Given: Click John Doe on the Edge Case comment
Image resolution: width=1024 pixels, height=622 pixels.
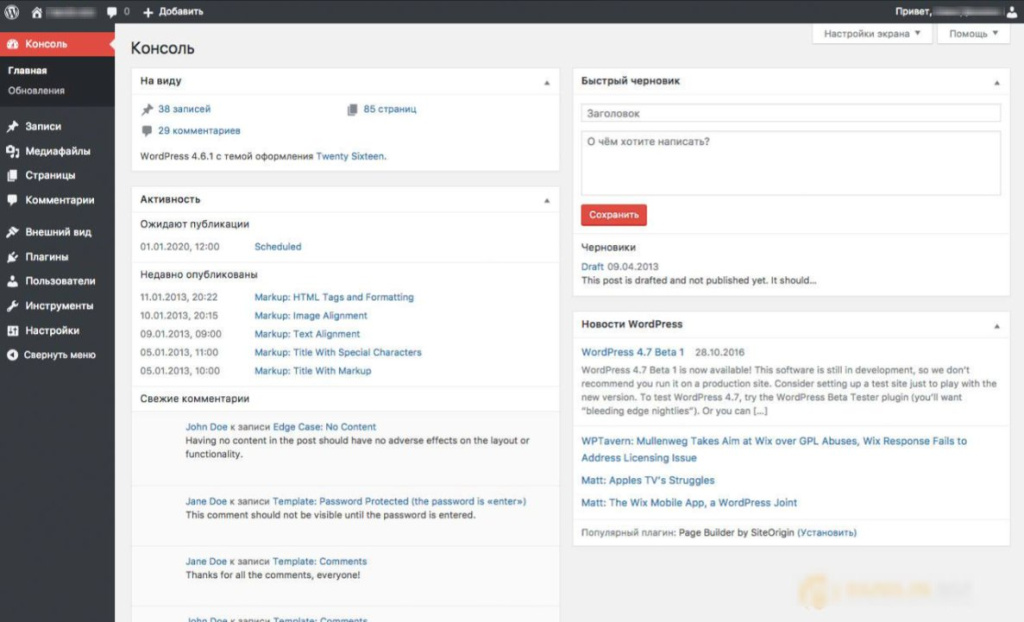Looking at the screenshot, I should point(206,427).
